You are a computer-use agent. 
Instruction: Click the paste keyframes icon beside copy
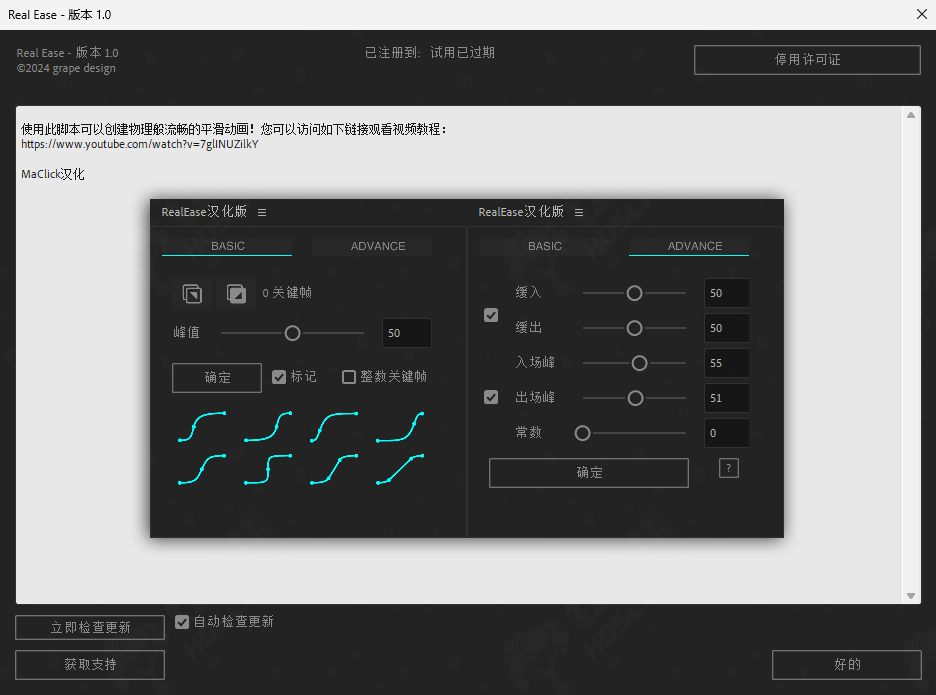236,293
